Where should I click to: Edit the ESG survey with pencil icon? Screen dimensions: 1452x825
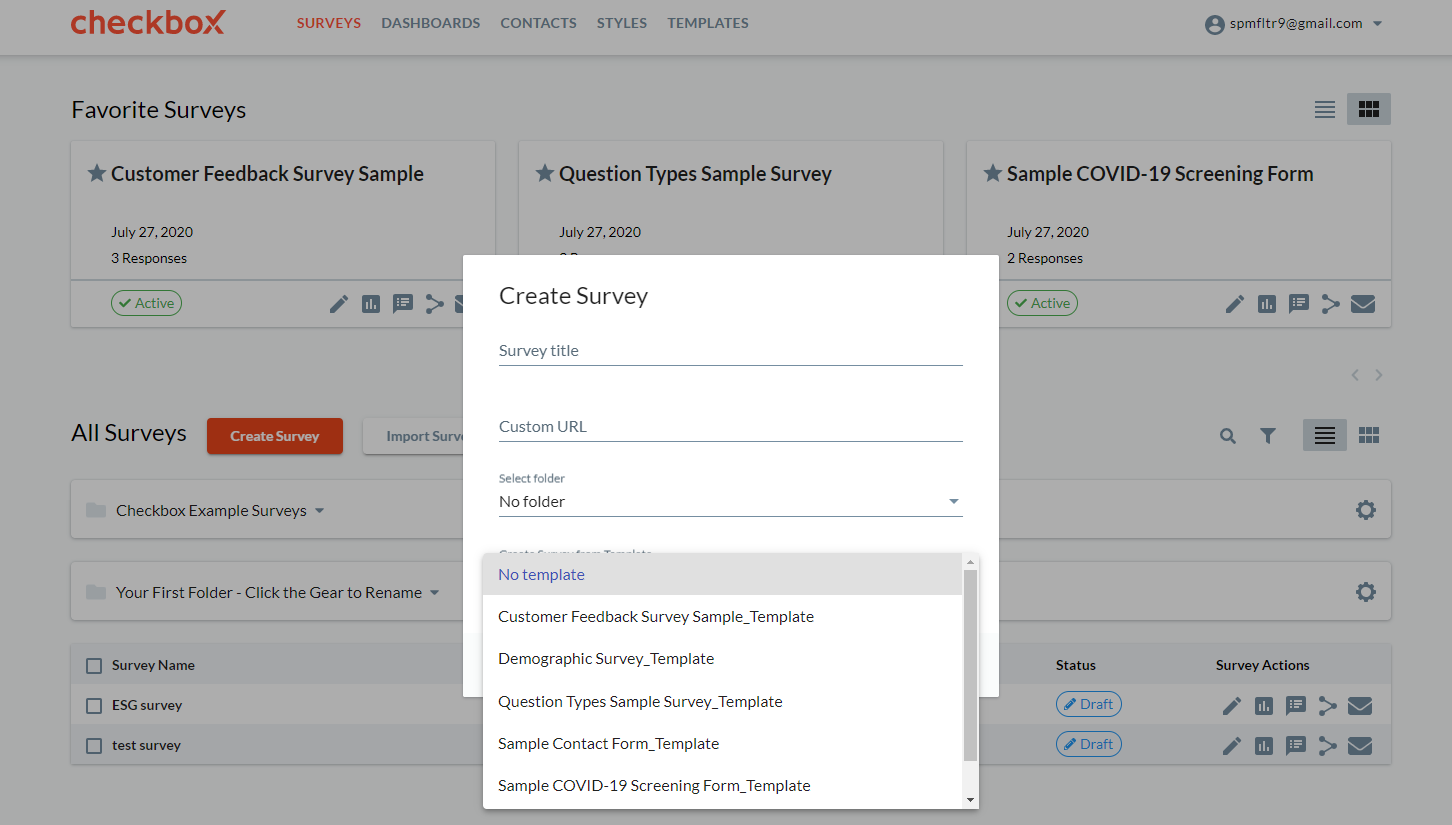click(x=1232, y=706)
